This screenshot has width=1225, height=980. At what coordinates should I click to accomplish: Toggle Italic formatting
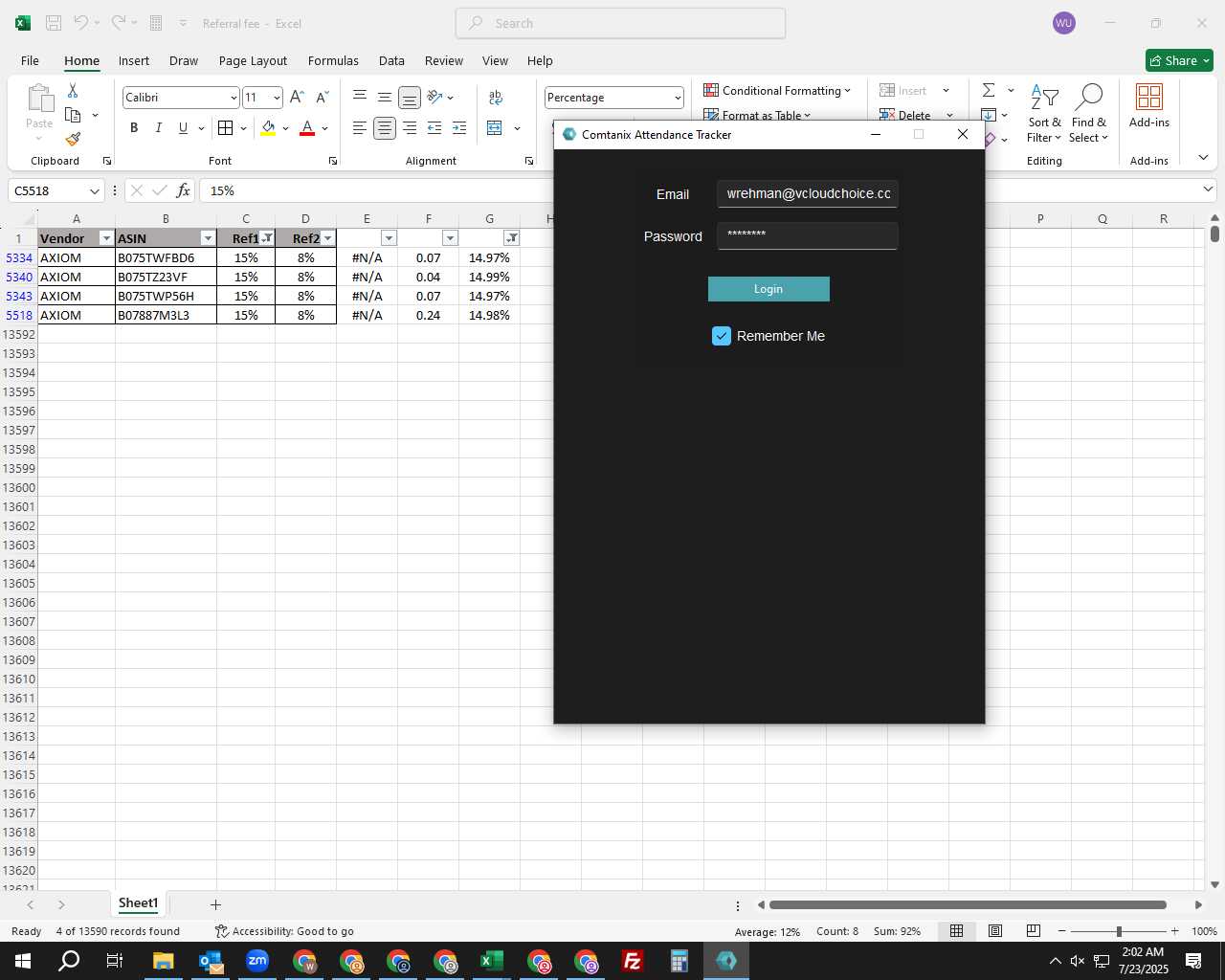[x=159, y=128]
